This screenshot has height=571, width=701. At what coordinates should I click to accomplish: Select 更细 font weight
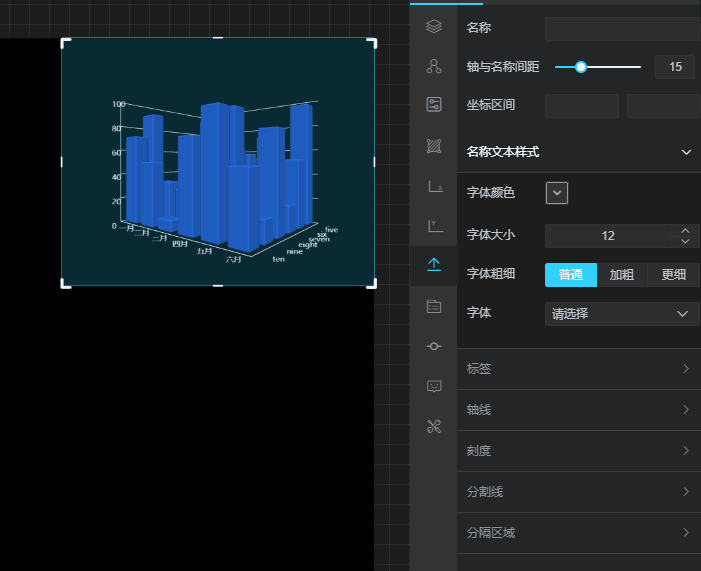click(674, 275)
